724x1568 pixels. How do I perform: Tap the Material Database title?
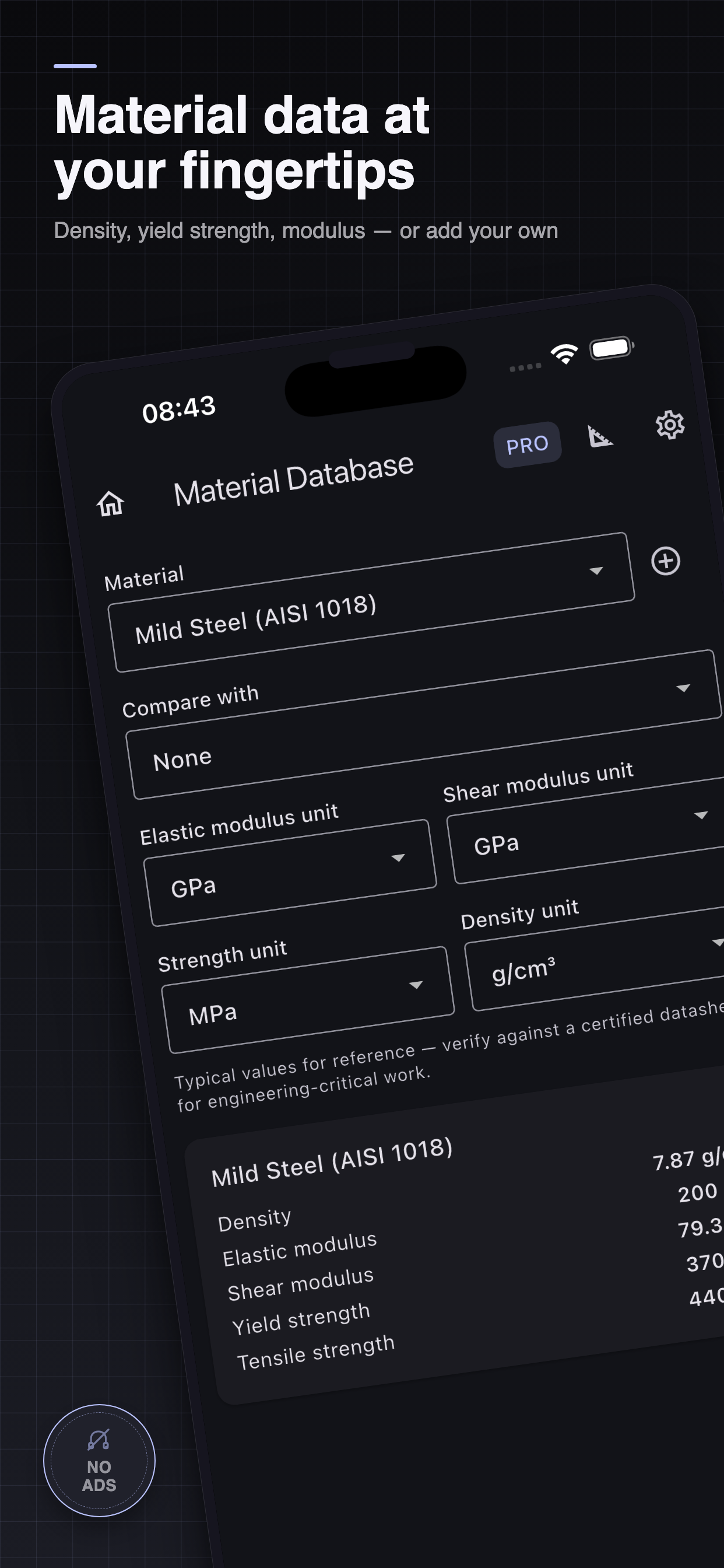pyautogui.click(x=294, y=480)
